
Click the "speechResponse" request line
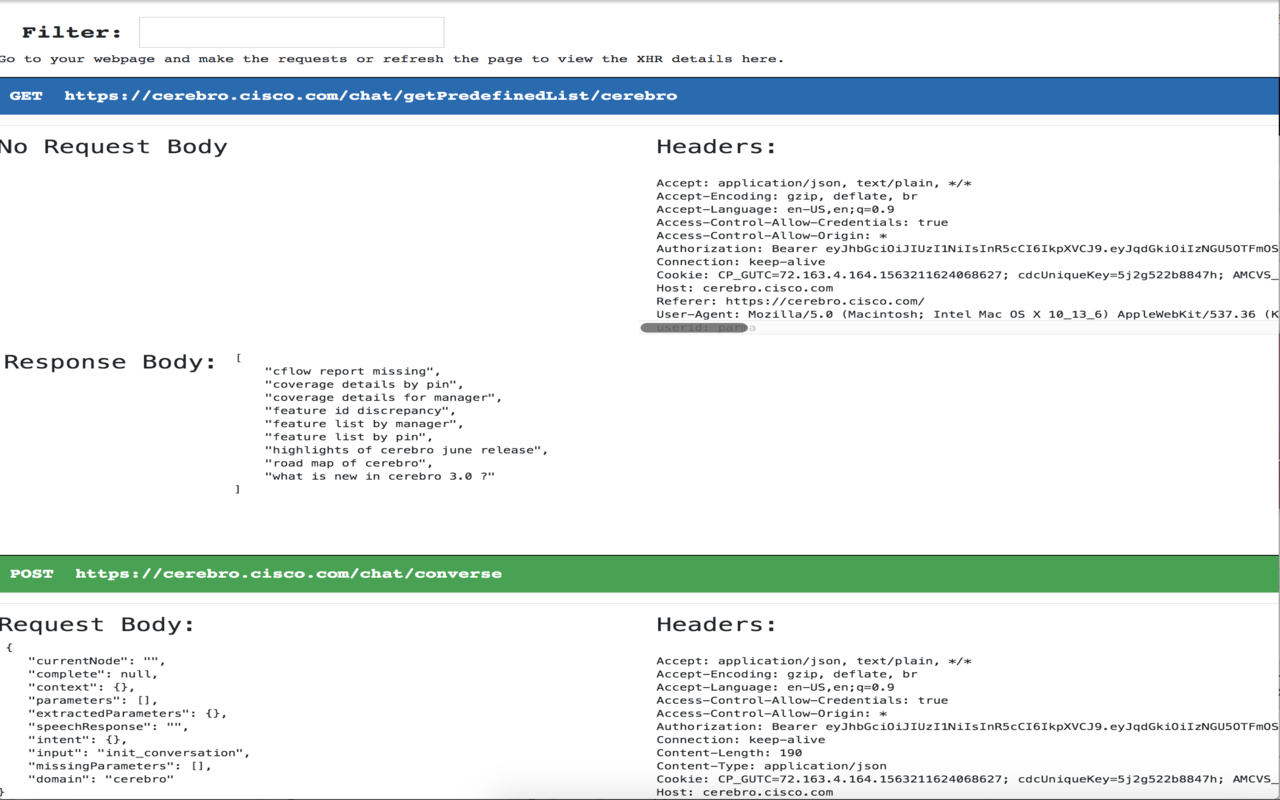pyautogui.click(x=108, y=726)
